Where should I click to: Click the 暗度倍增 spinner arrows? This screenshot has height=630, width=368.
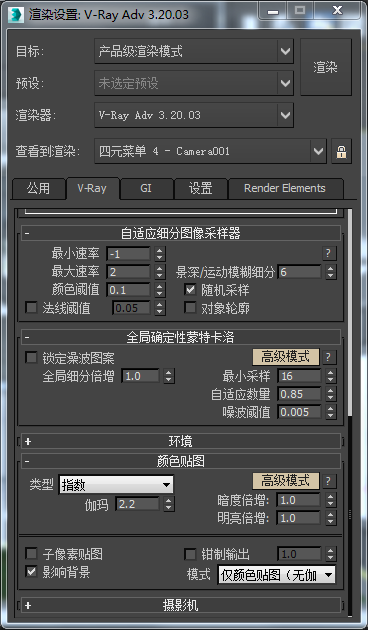[x=331, y=500]
